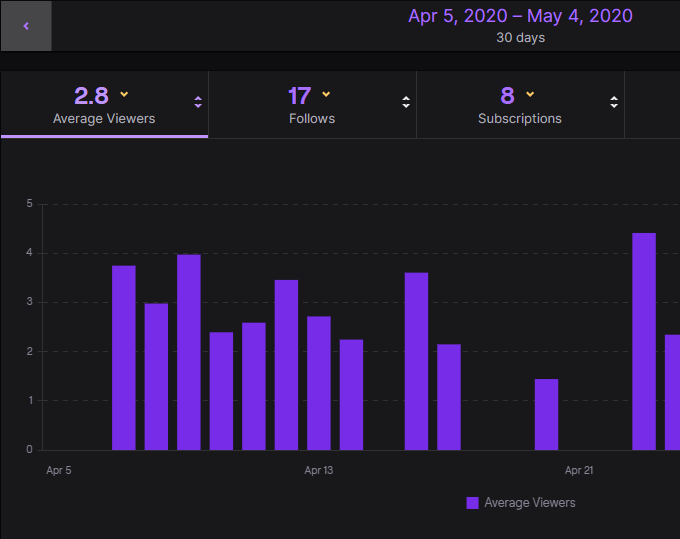The height and width of the screenshot is (539, 680).
Task: Open metric selector arrows on Average Viewers tile
Action: pyautogui.click(x=198, y=102)
